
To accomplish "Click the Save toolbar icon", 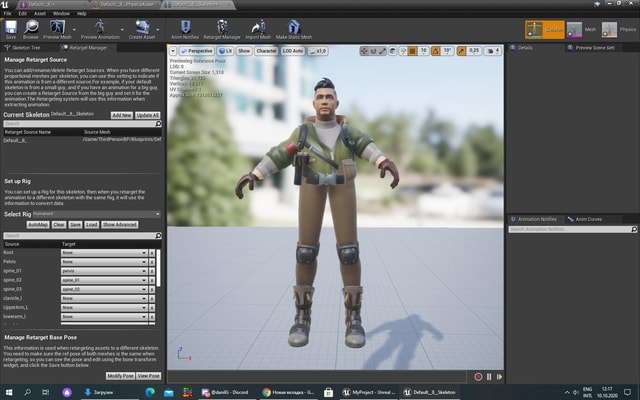I will 11,27.
